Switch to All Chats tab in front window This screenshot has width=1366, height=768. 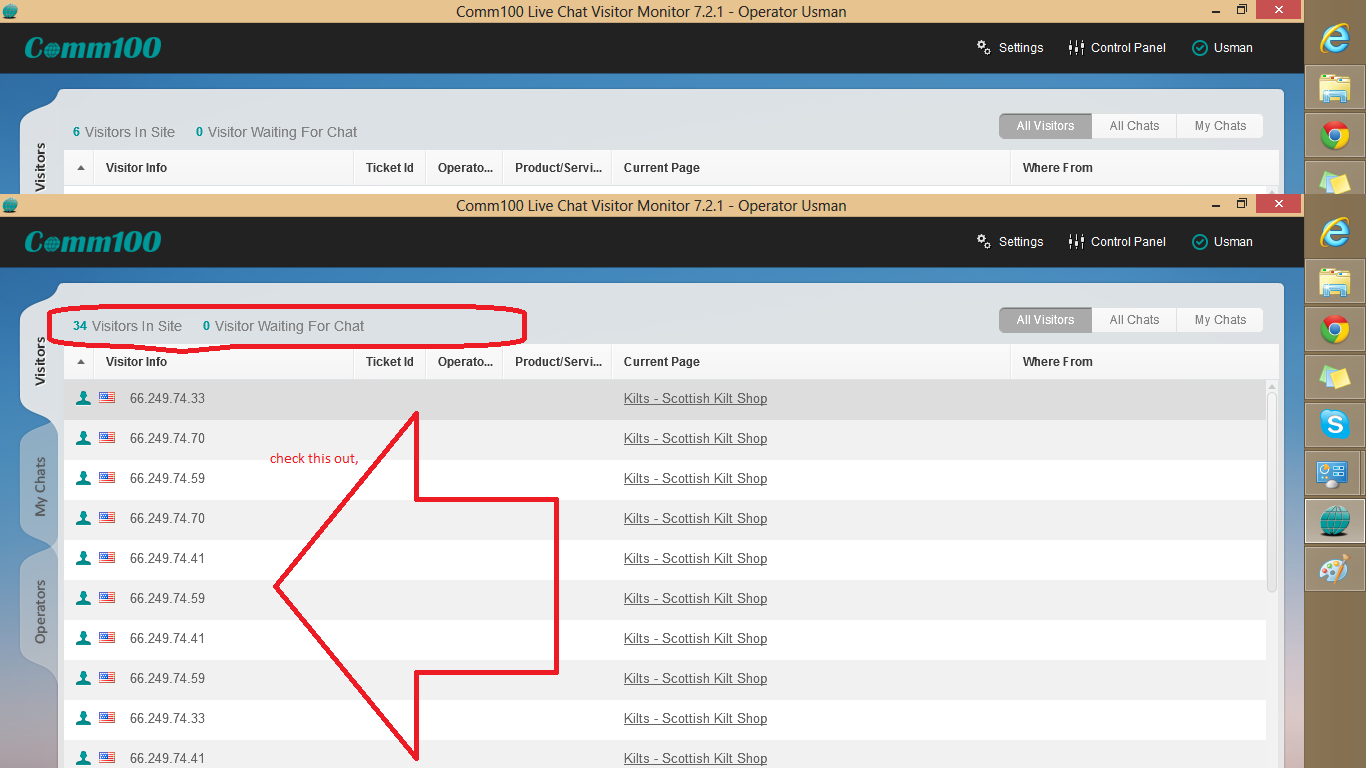1134,320
